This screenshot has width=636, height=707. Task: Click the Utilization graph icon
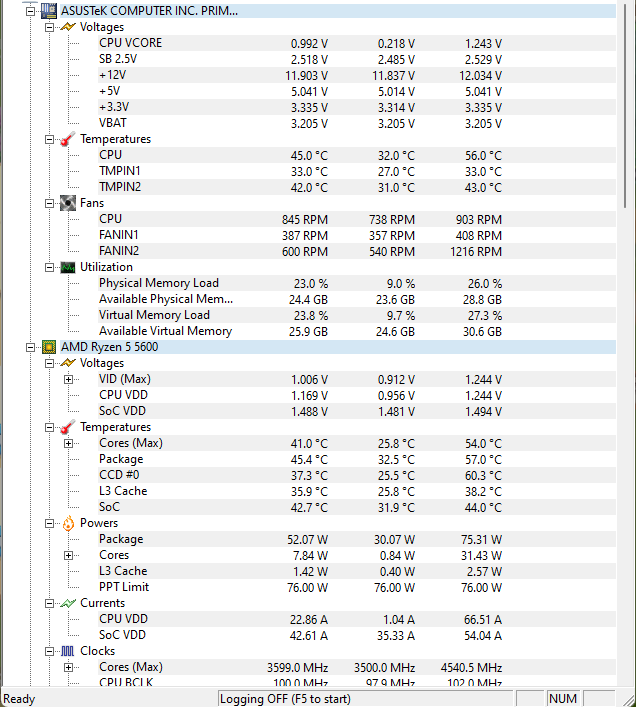pos(68,267)
